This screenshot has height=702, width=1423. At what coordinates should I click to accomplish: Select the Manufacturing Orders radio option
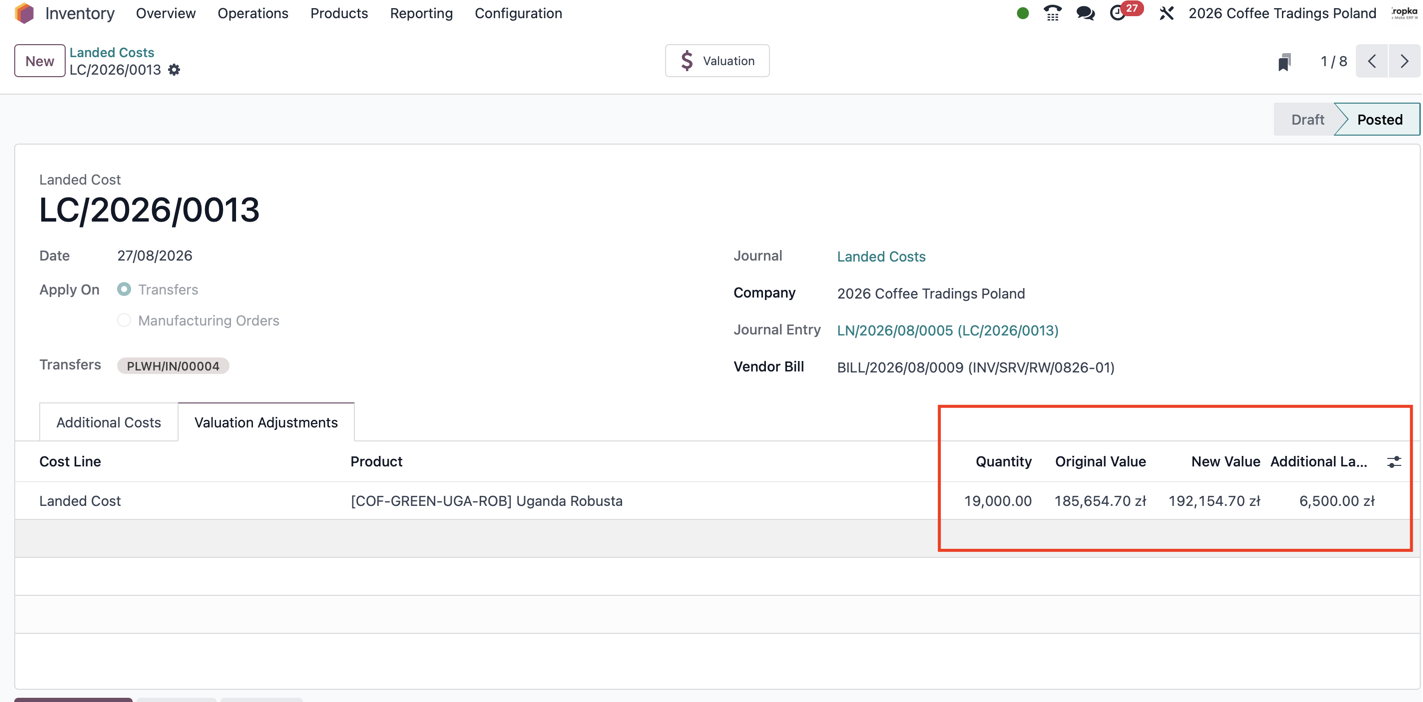pyautogui.click(x=124, y=320)
